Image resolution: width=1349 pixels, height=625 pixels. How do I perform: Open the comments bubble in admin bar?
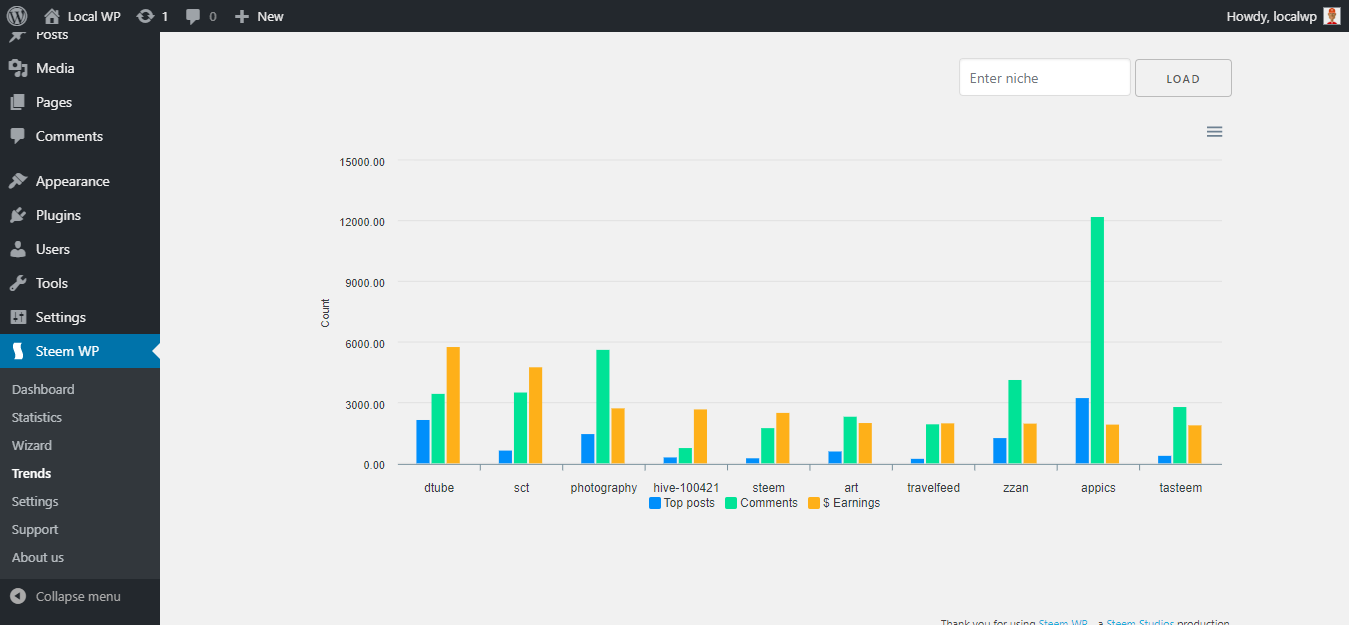click(x=201, y=16)
